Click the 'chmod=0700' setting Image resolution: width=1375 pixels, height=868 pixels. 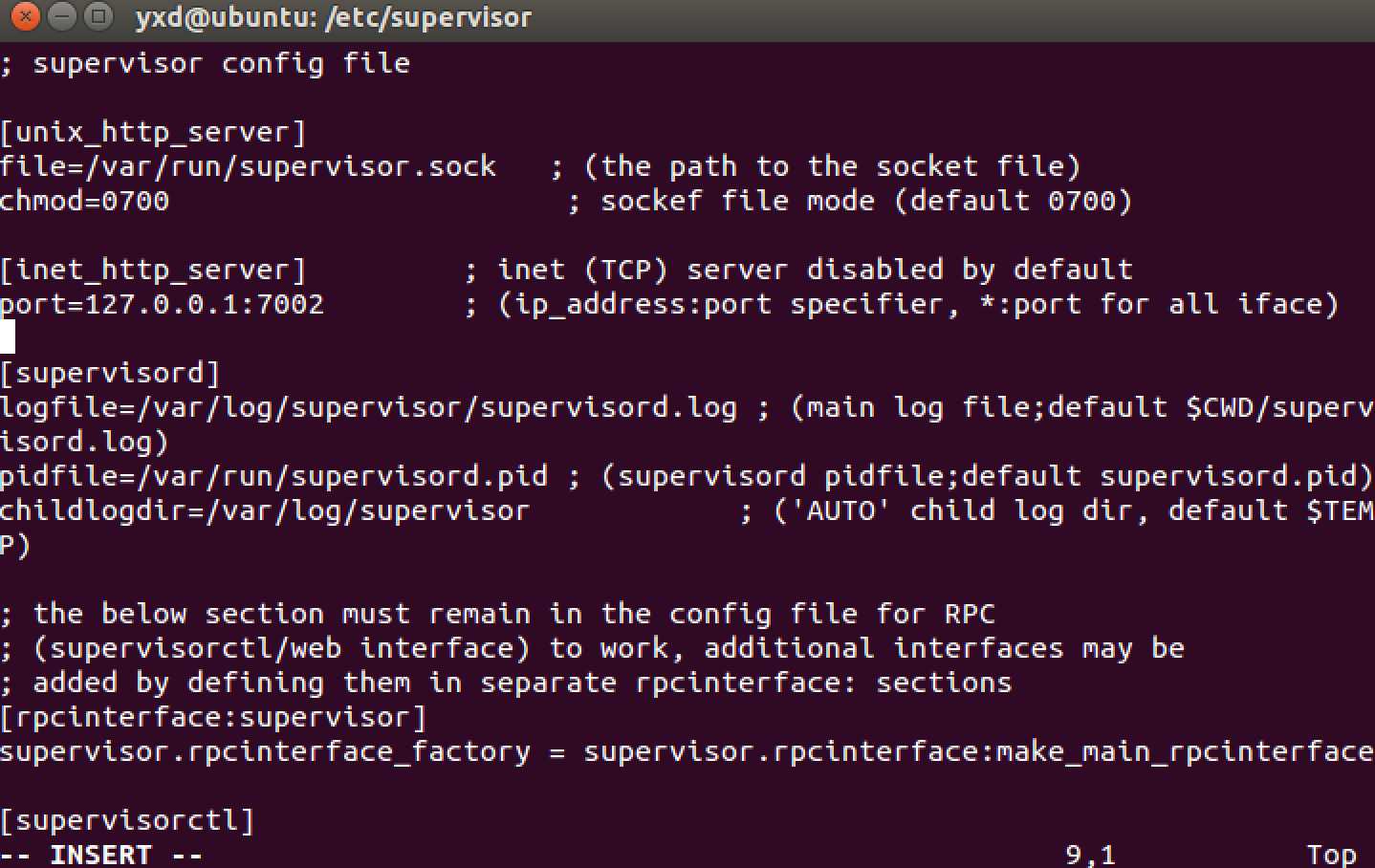click(x=85, y=201)
